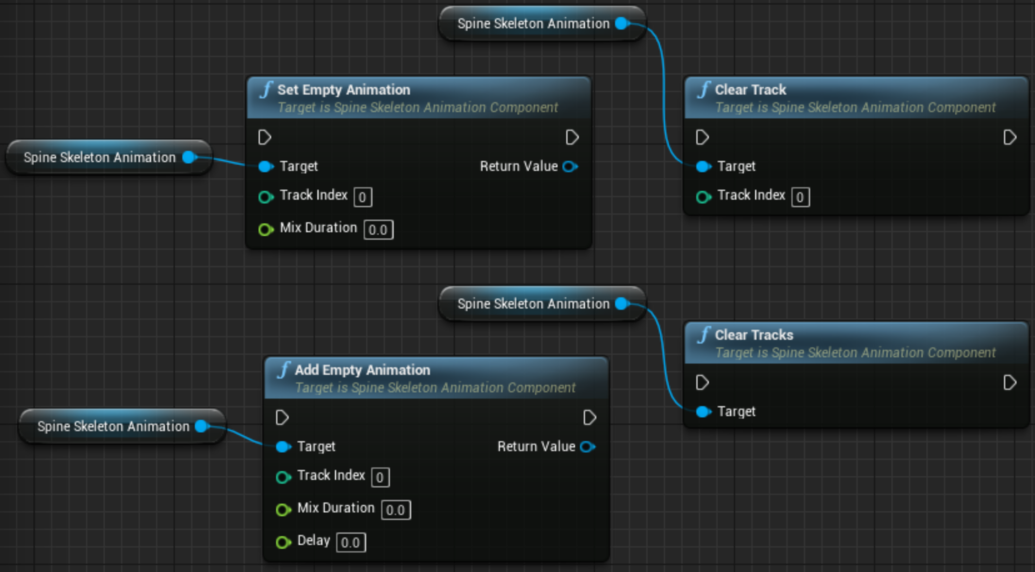Click Add Empty Animation output execution pin

tap(589, 417)
